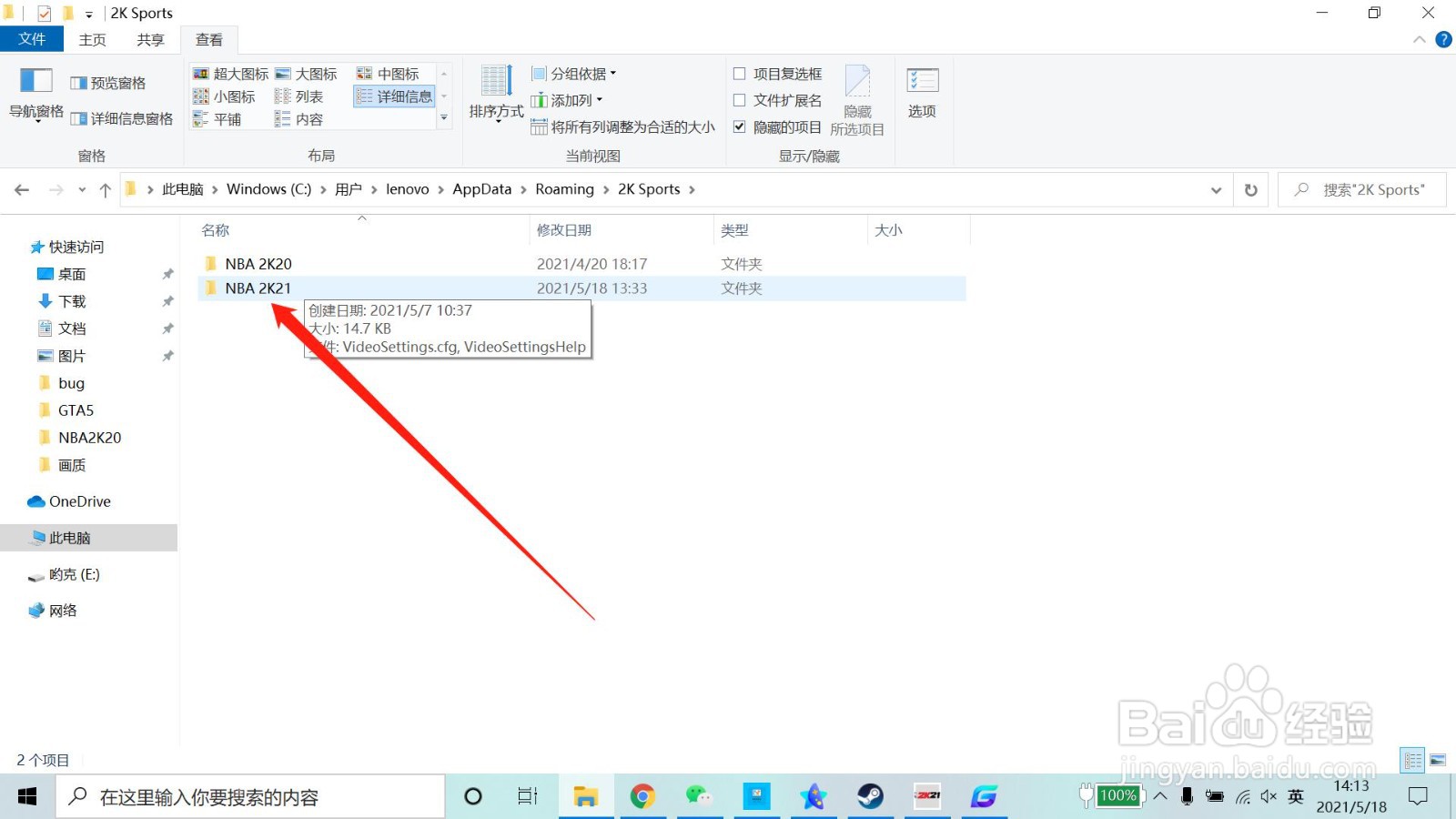
Task: Go forward with the right arrow
Action: pos(56,189)
